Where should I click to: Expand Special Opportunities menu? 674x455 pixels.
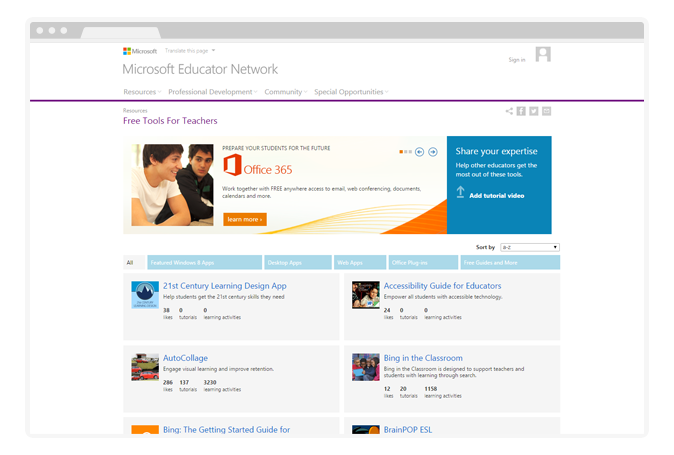coord(351,92)
